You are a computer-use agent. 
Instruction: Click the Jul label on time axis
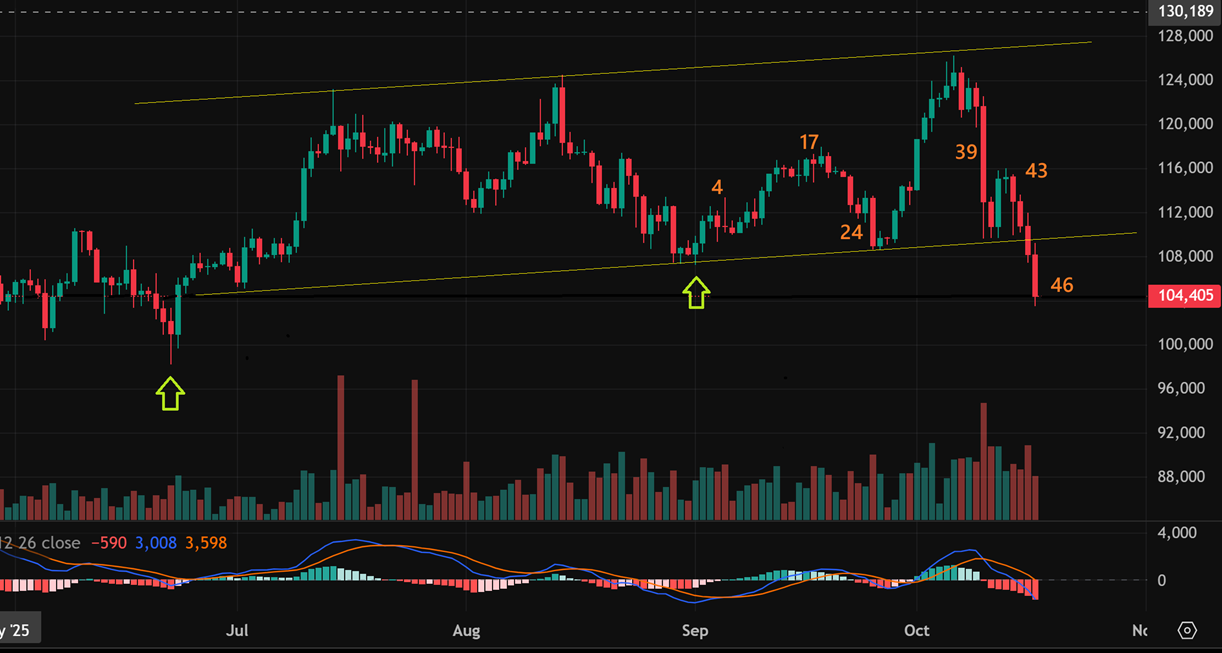pos(237,631)
